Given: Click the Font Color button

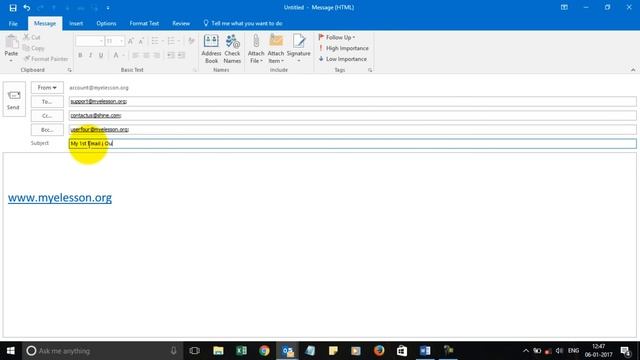Looking at the screenshot, I should 116,56.
